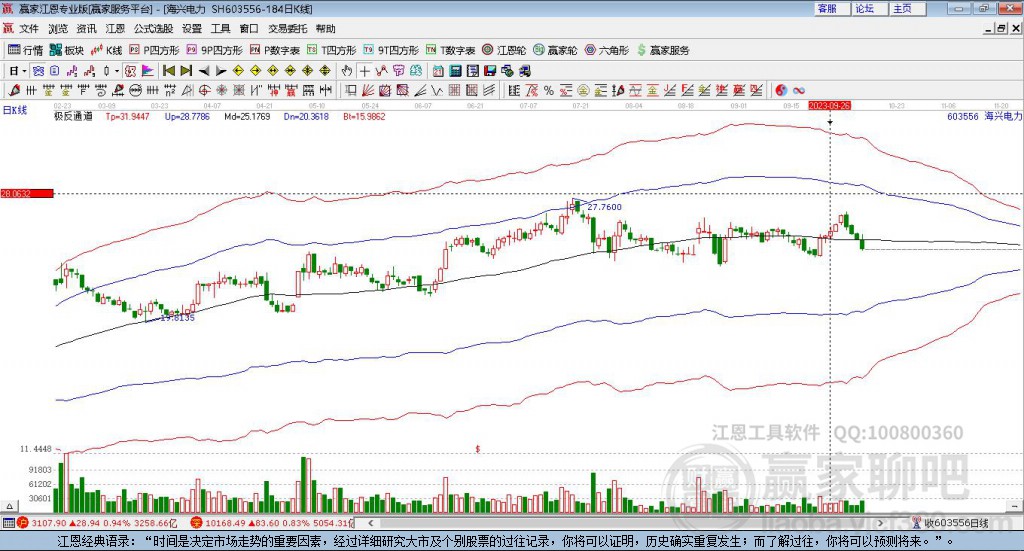Open the 文件 menu
The width and height of the screenshot is (1024, 551).
point(29,29)
